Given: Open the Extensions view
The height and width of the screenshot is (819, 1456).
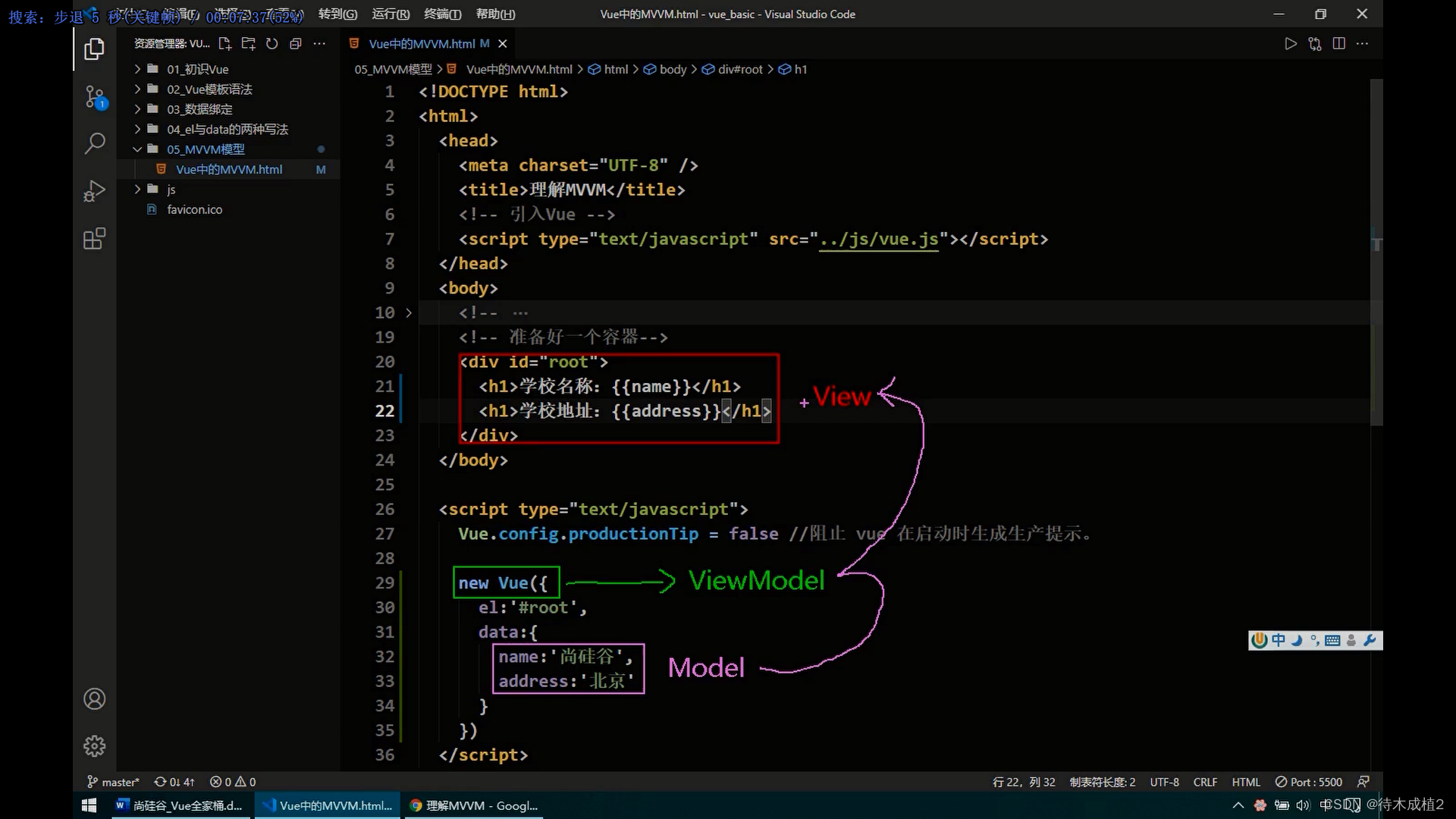Looking at the screenshot, I should 94,239.
